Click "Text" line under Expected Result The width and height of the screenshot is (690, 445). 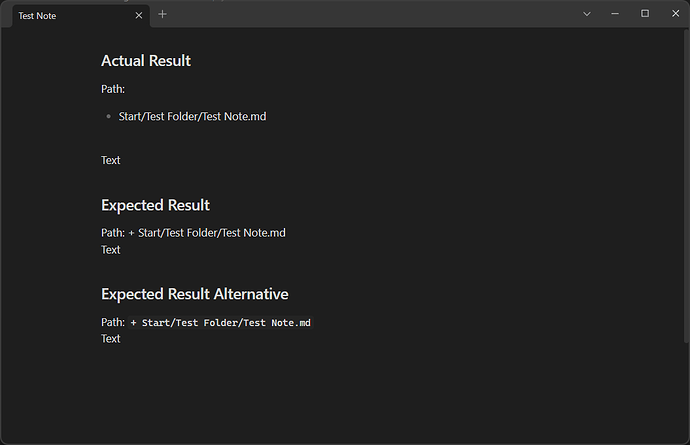click(x=111, y=250)
